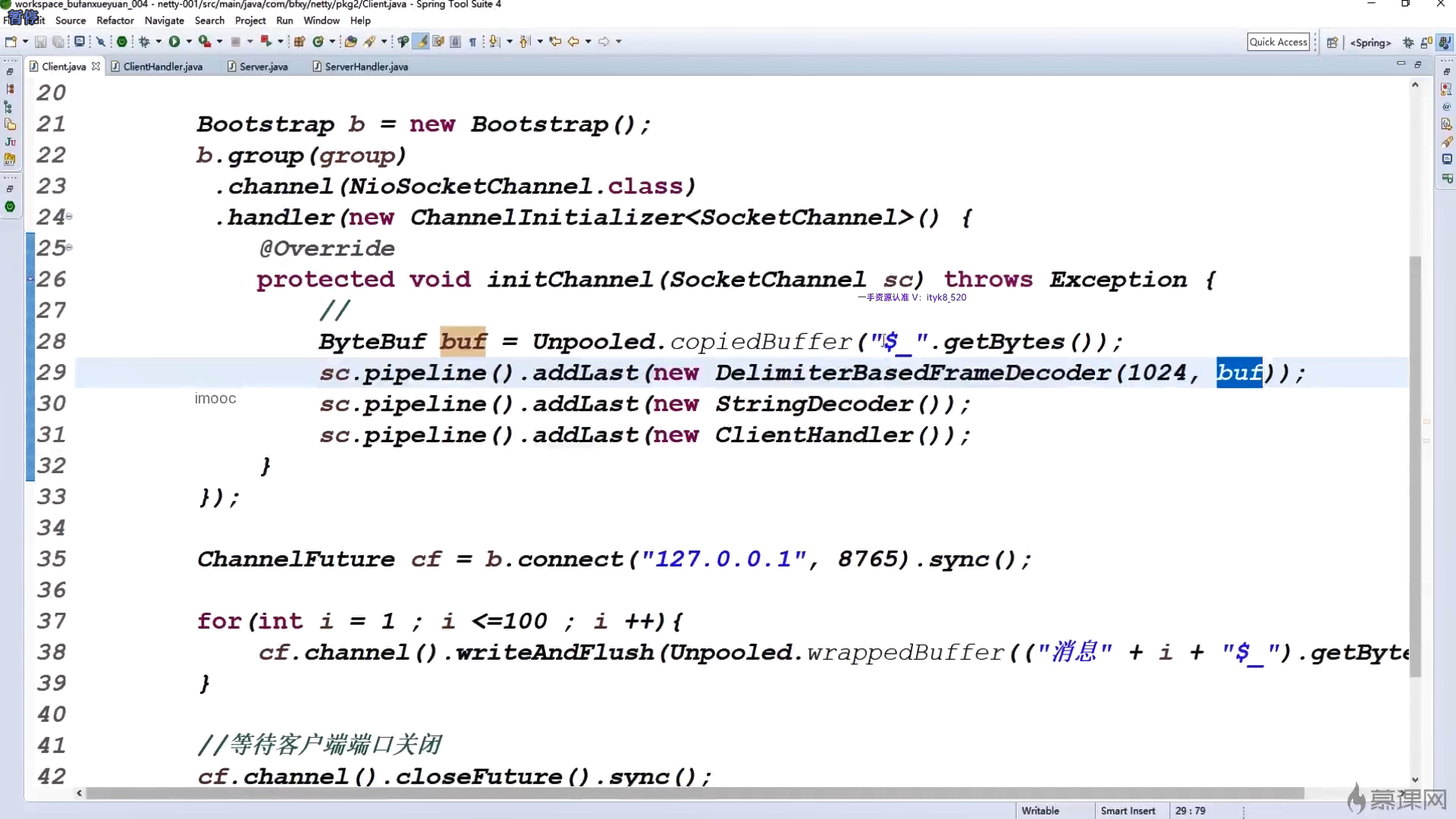Toggle Mark Occurrences highlighter button
Viewport: 1456px width, 819px height.
(x=421, y=42)
